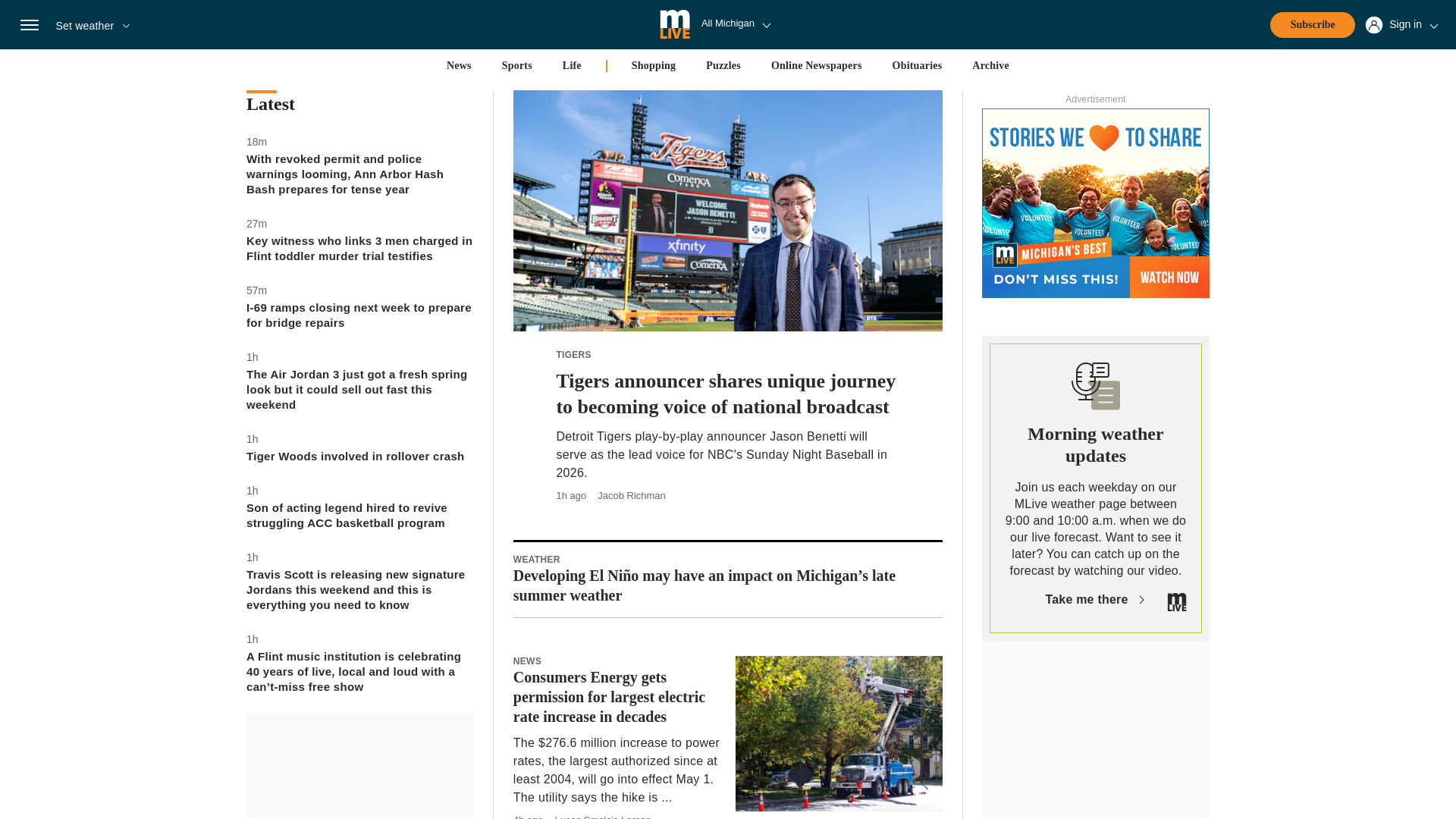The width and height of the screenshot is (1456, 819).
Task: Open the News menu
Action: [x=459, y=66]
